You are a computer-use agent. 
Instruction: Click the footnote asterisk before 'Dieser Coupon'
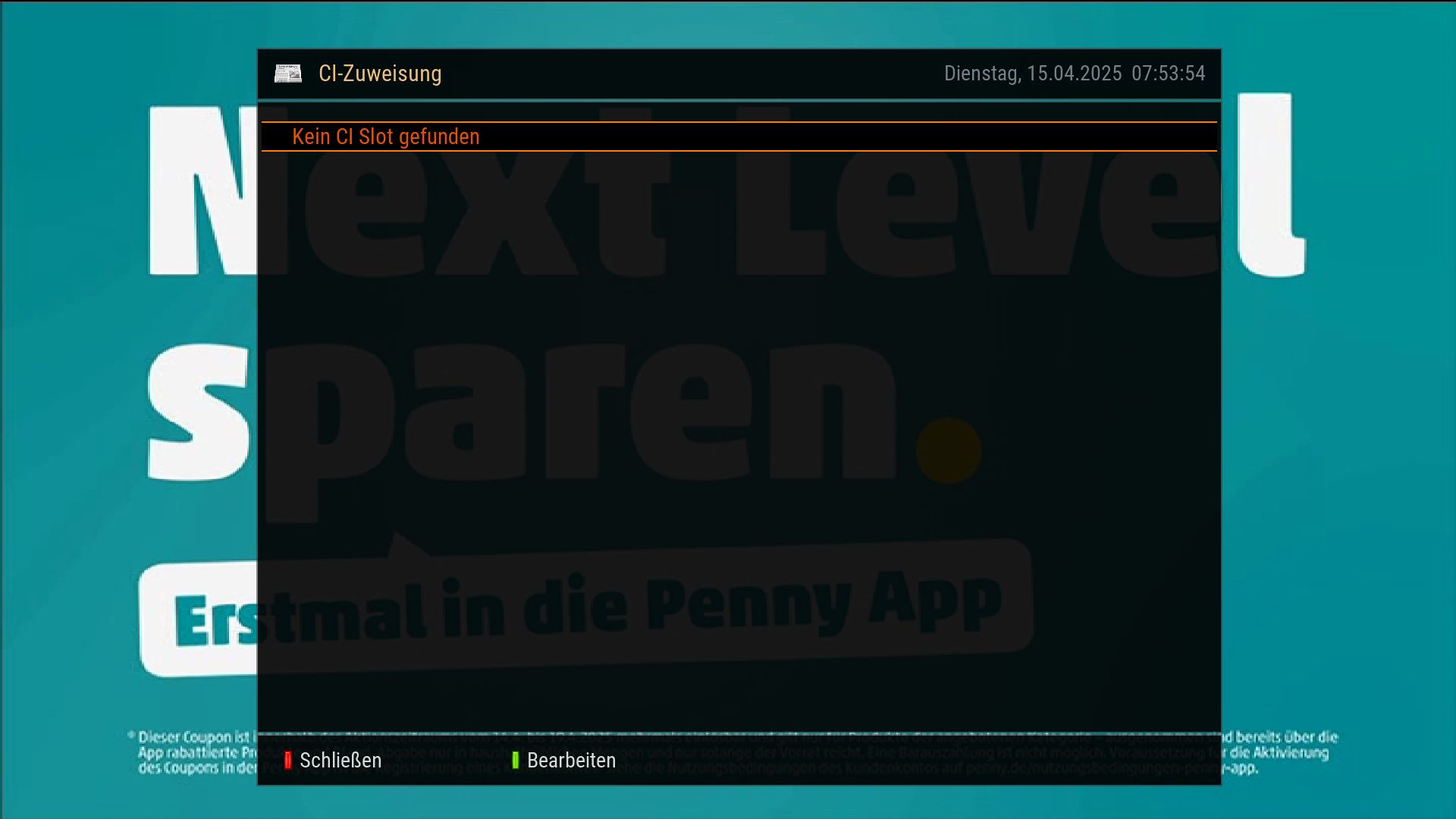click(131, 735)
